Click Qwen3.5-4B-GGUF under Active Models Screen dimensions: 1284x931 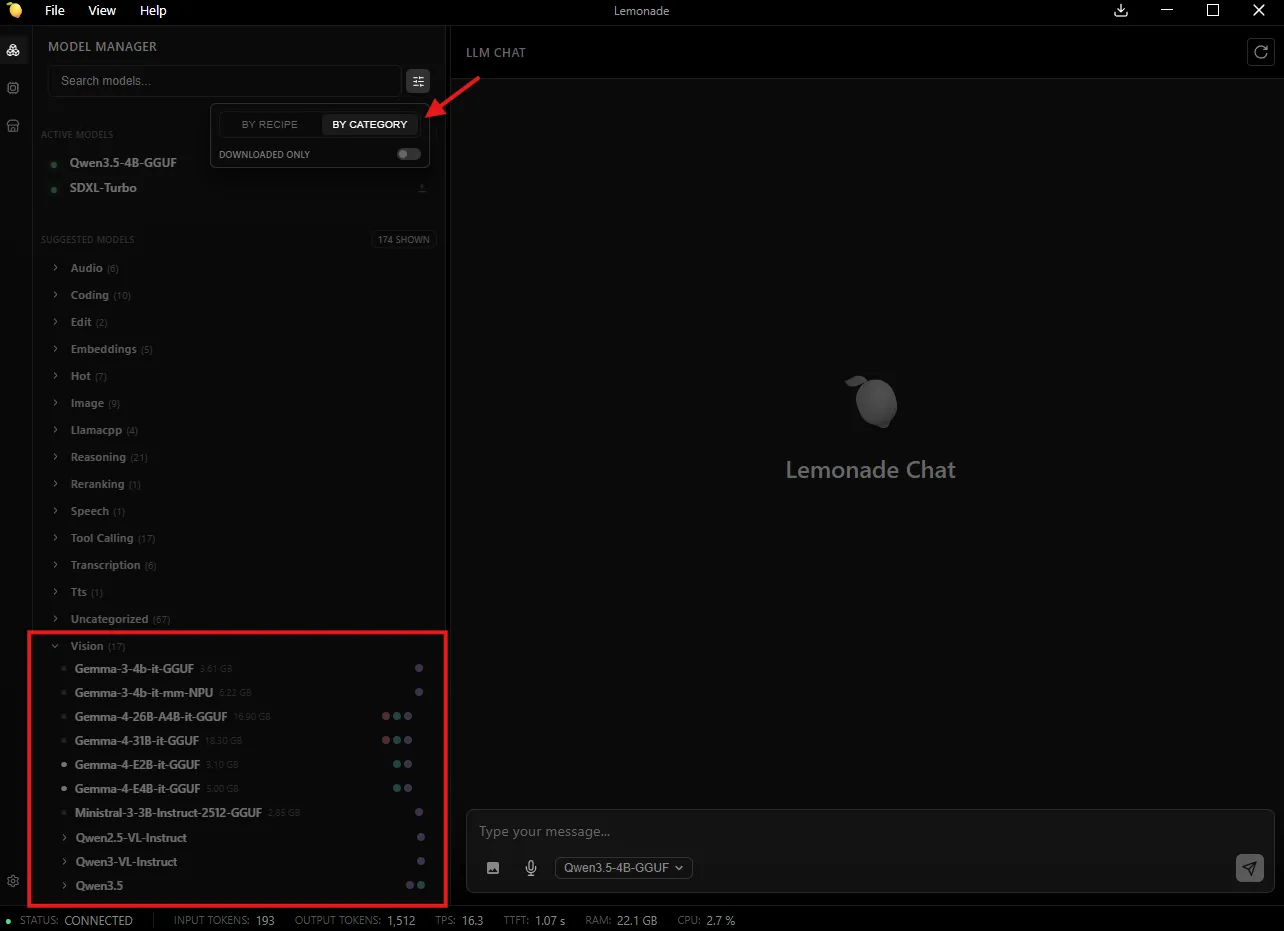coord(123,163)
